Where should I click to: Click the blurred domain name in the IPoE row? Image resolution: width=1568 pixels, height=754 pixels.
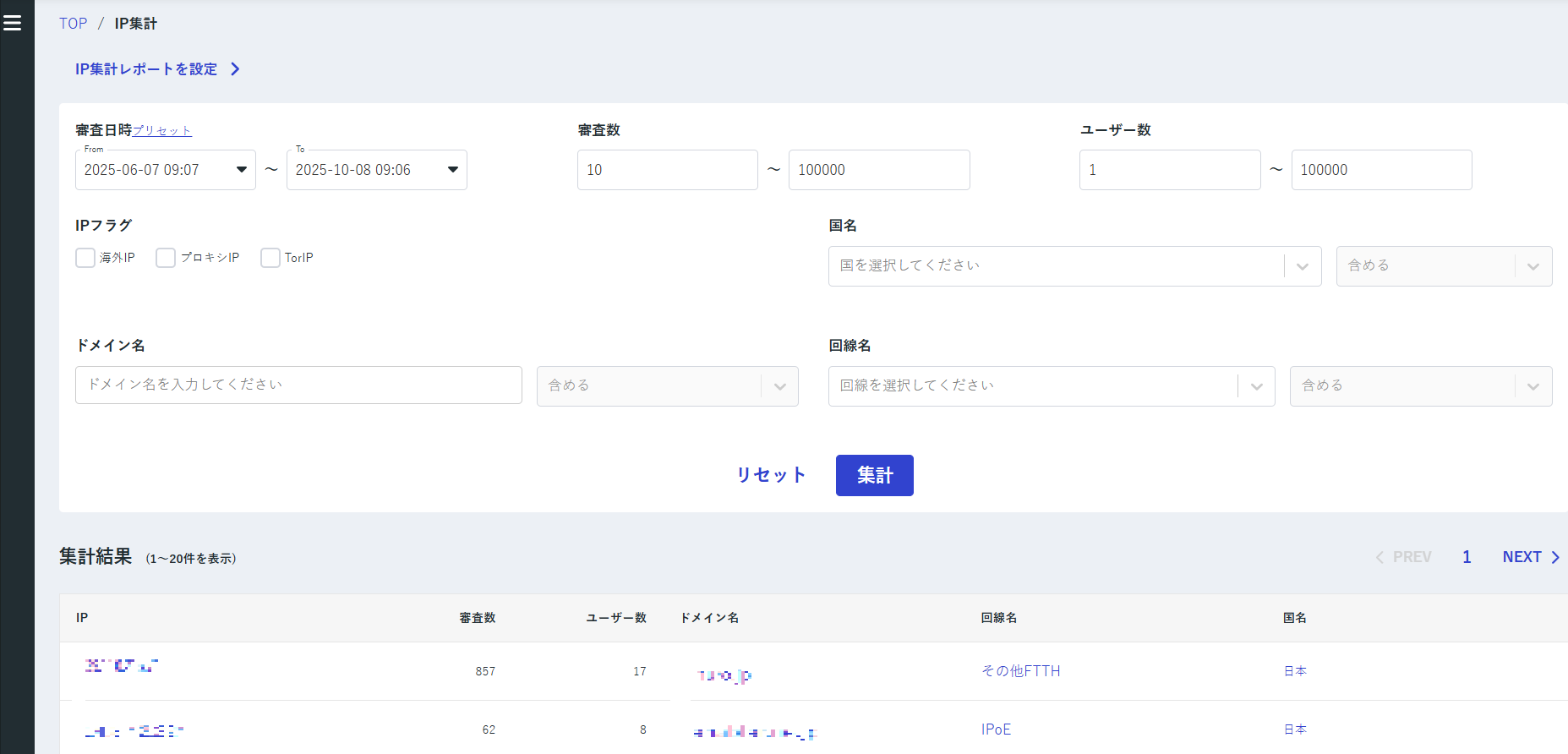[x=756, y=733]
